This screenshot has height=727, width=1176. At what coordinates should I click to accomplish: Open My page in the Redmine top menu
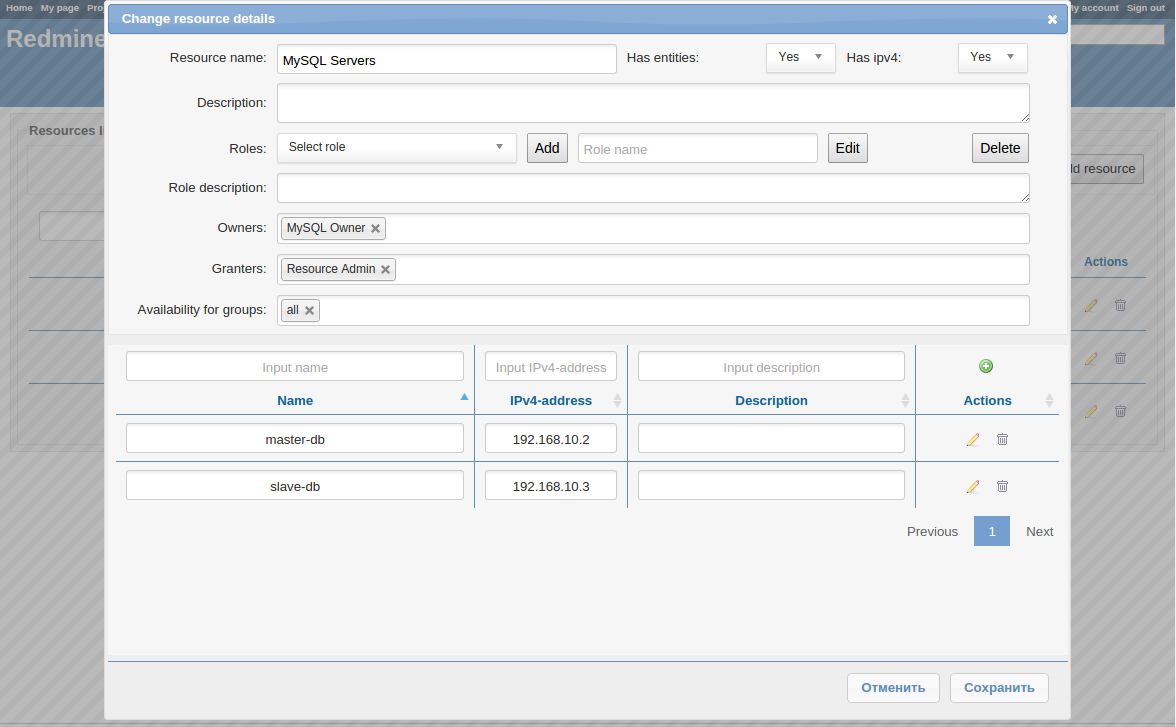60,8
